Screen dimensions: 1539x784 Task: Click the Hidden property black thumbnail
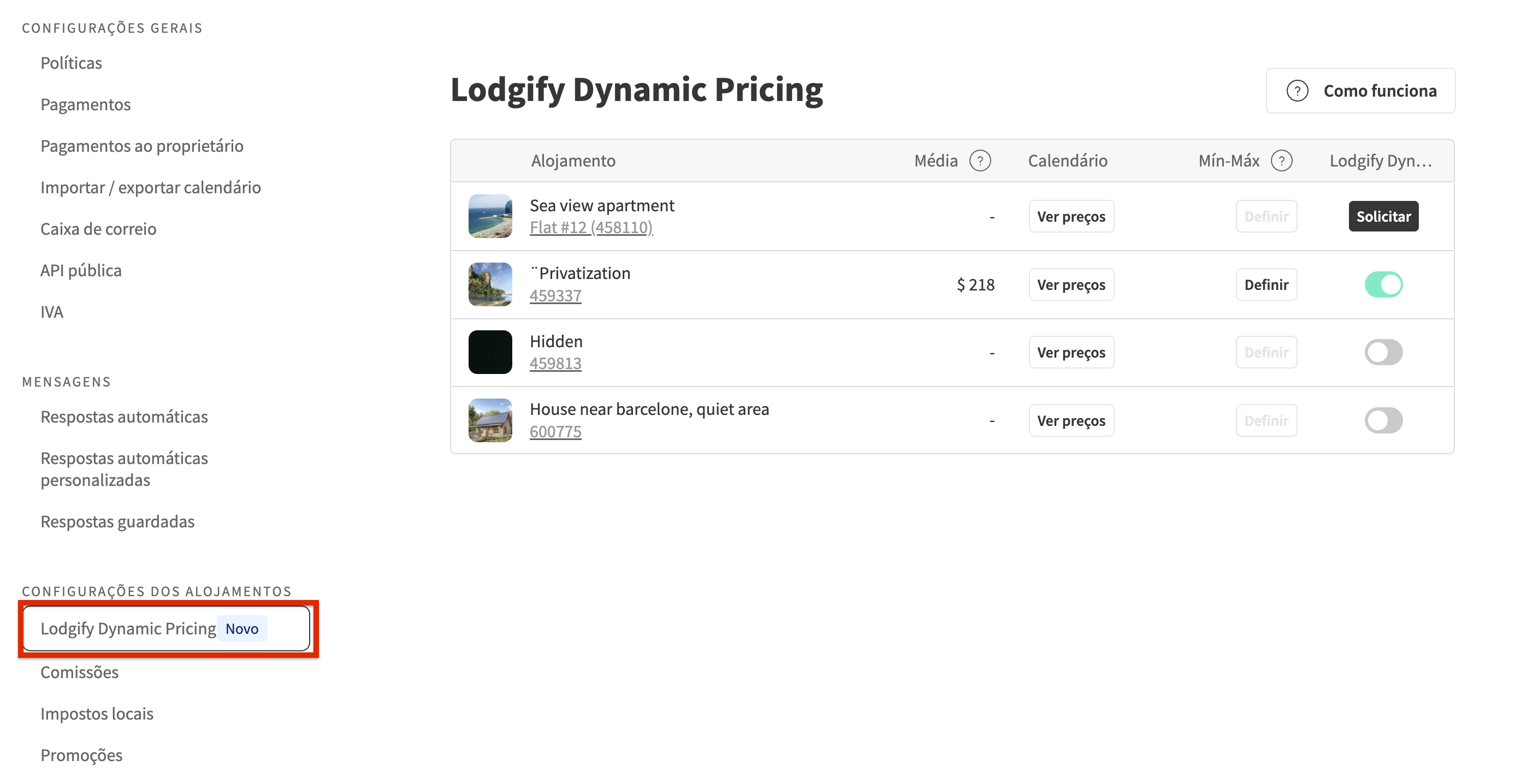pos(490,352)
